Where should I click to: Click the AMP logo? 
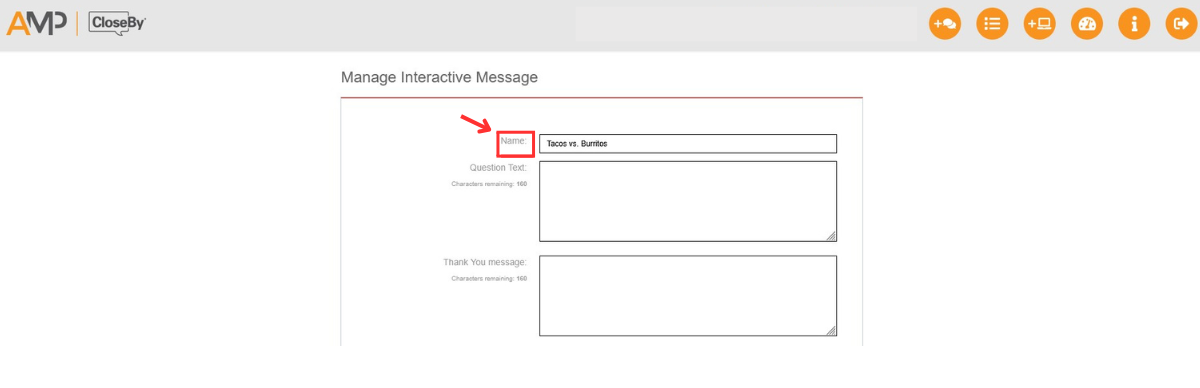point(38,23)
